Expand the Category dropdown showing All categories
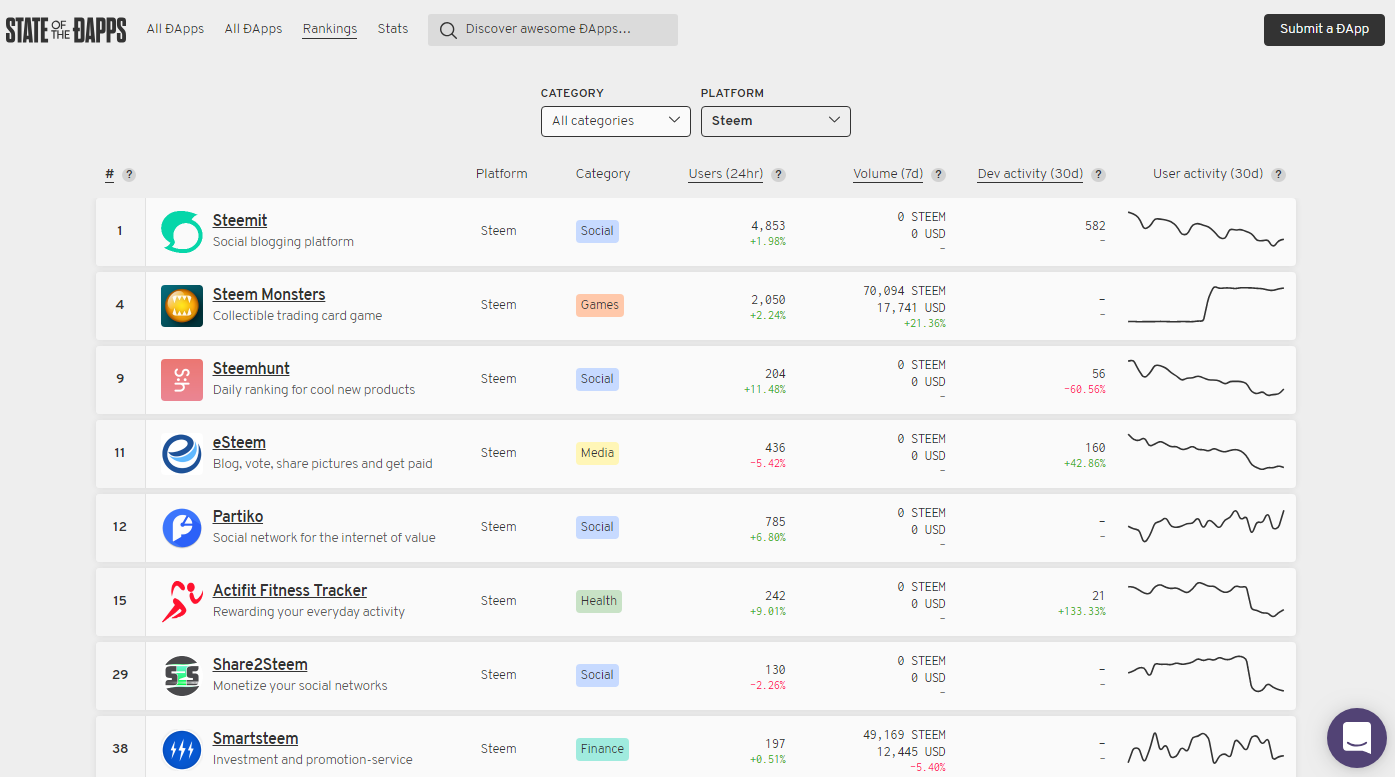This screenshot has width=1395, height=777. pos(616,121)
